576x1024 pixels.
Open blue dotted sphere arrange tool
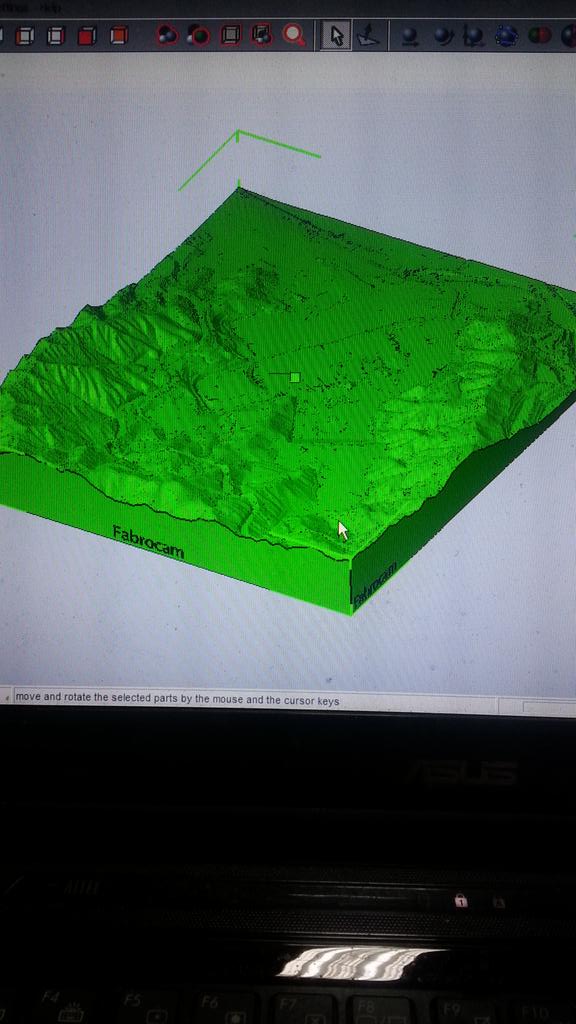click(x=506, y=36)
